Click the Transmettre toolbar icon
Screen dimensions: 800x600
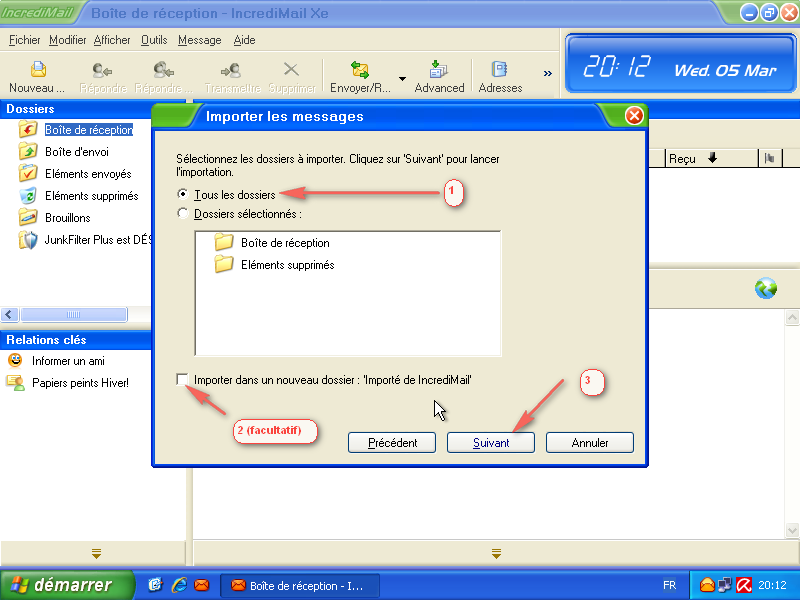231,70
